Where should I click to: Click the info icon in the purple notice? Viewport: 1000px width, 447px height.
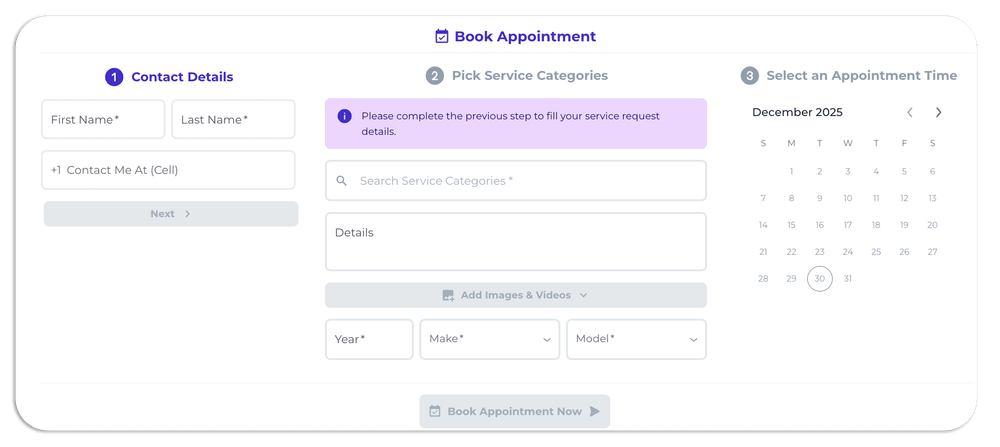[344, 116]
